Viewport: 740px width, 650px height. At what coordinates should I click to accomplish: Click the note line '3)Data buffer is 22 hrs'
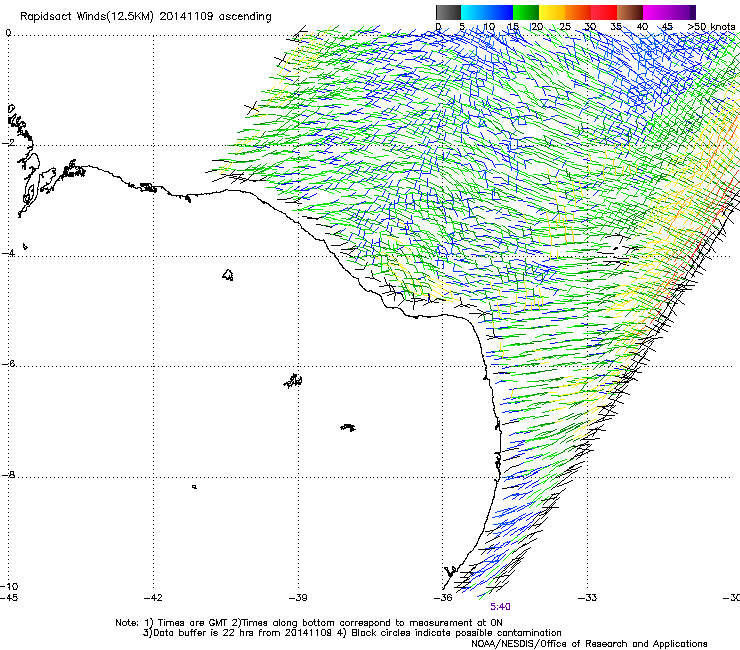click(352, 633)
